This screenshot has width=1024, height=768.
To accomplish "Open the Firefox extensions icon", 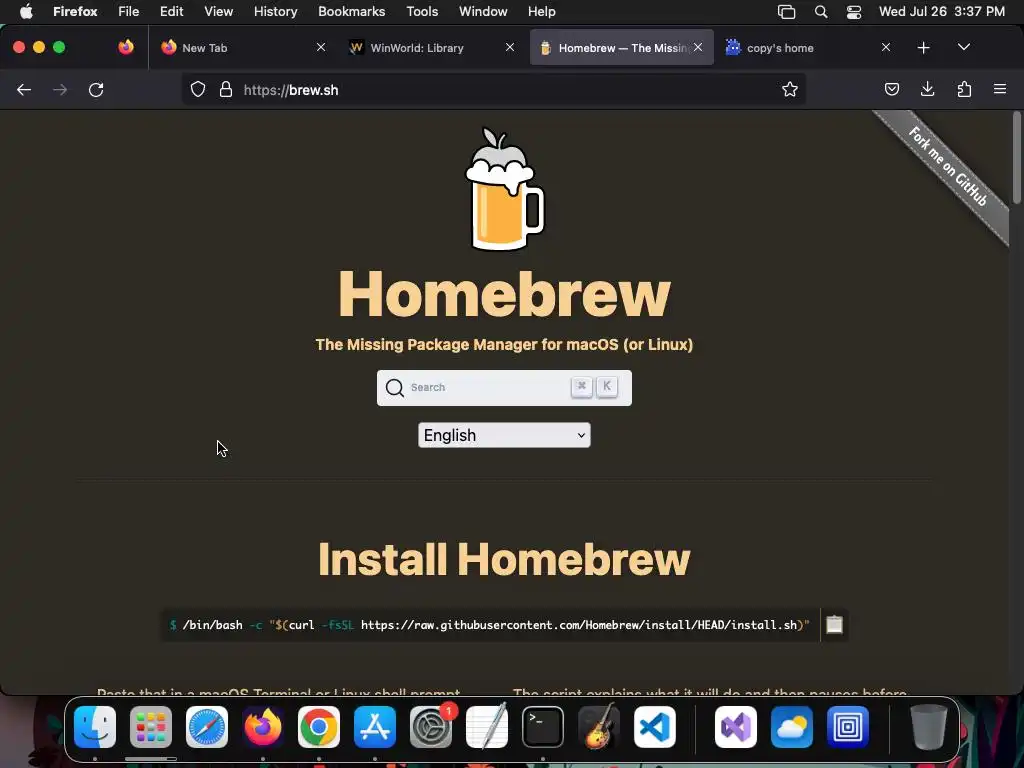I will (x=964, y=89).
